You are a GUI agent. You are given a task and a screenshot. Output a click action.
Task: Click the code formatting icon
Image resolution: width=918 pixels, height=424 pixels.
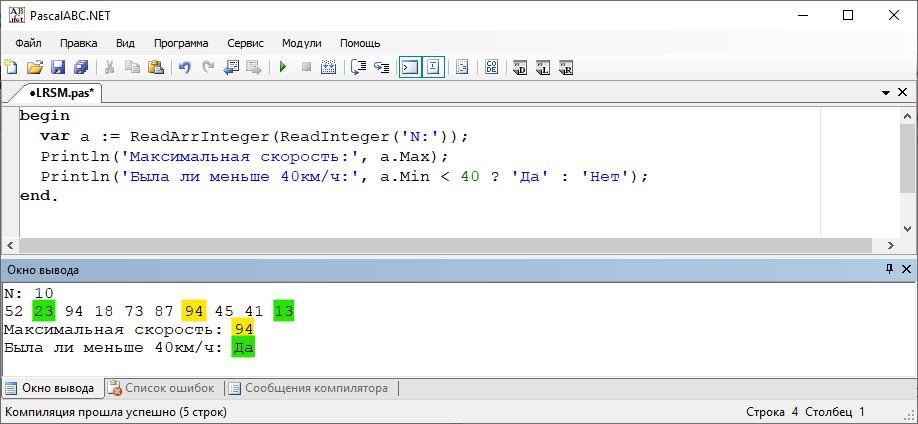(x=463, y=67)
